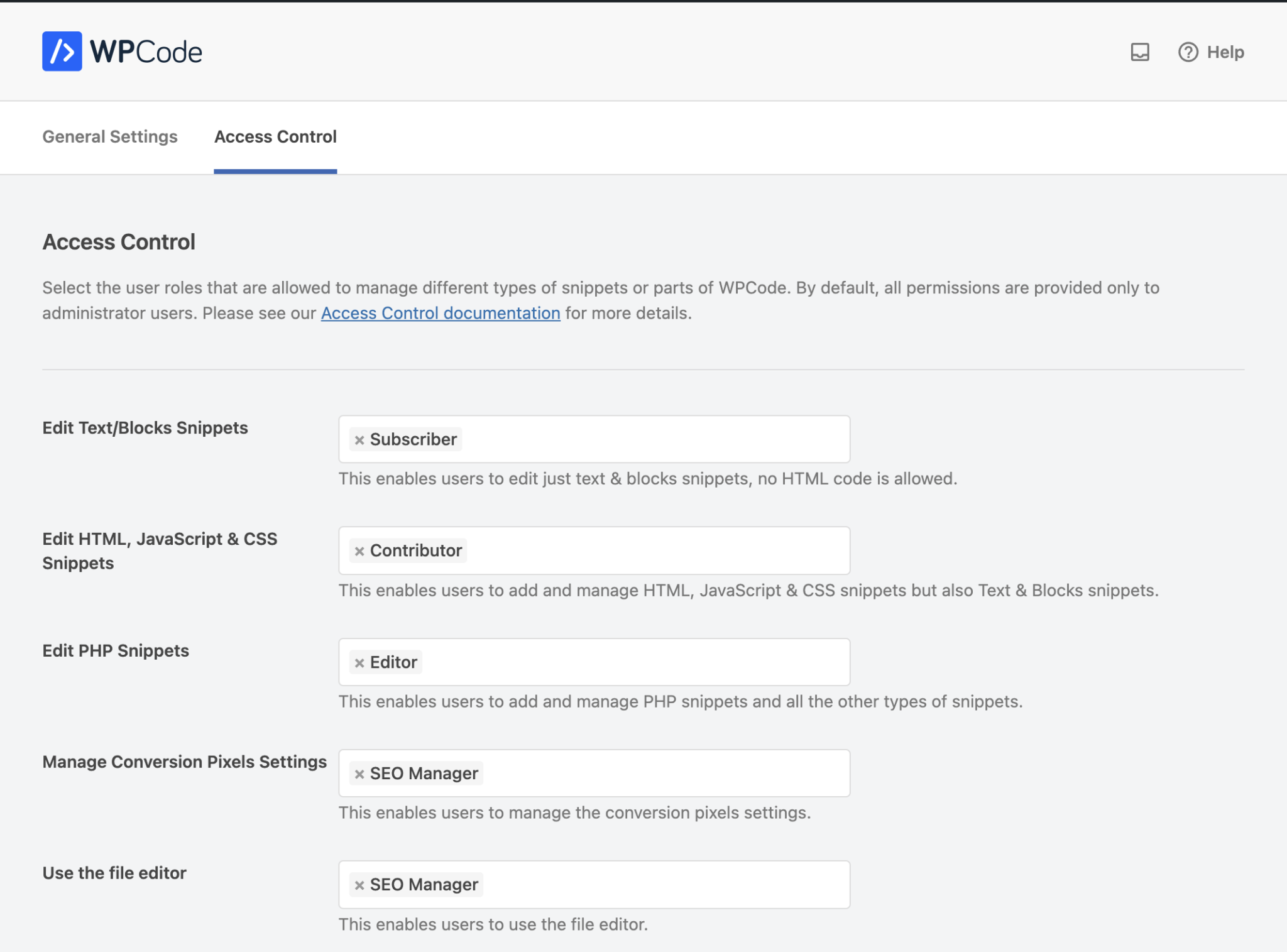Screen dimensions: 1287x952
Task: Switch to the General Settings tab
Action: [x=109, y=137]
